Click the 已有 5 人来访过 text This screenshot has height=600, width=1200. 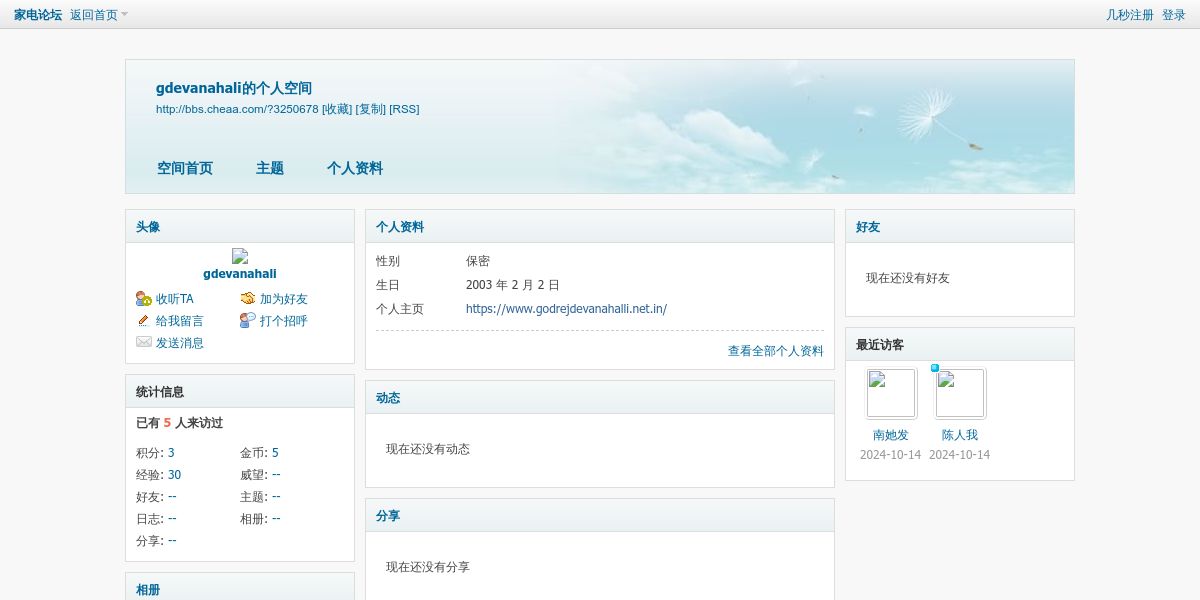click(180, 423)
